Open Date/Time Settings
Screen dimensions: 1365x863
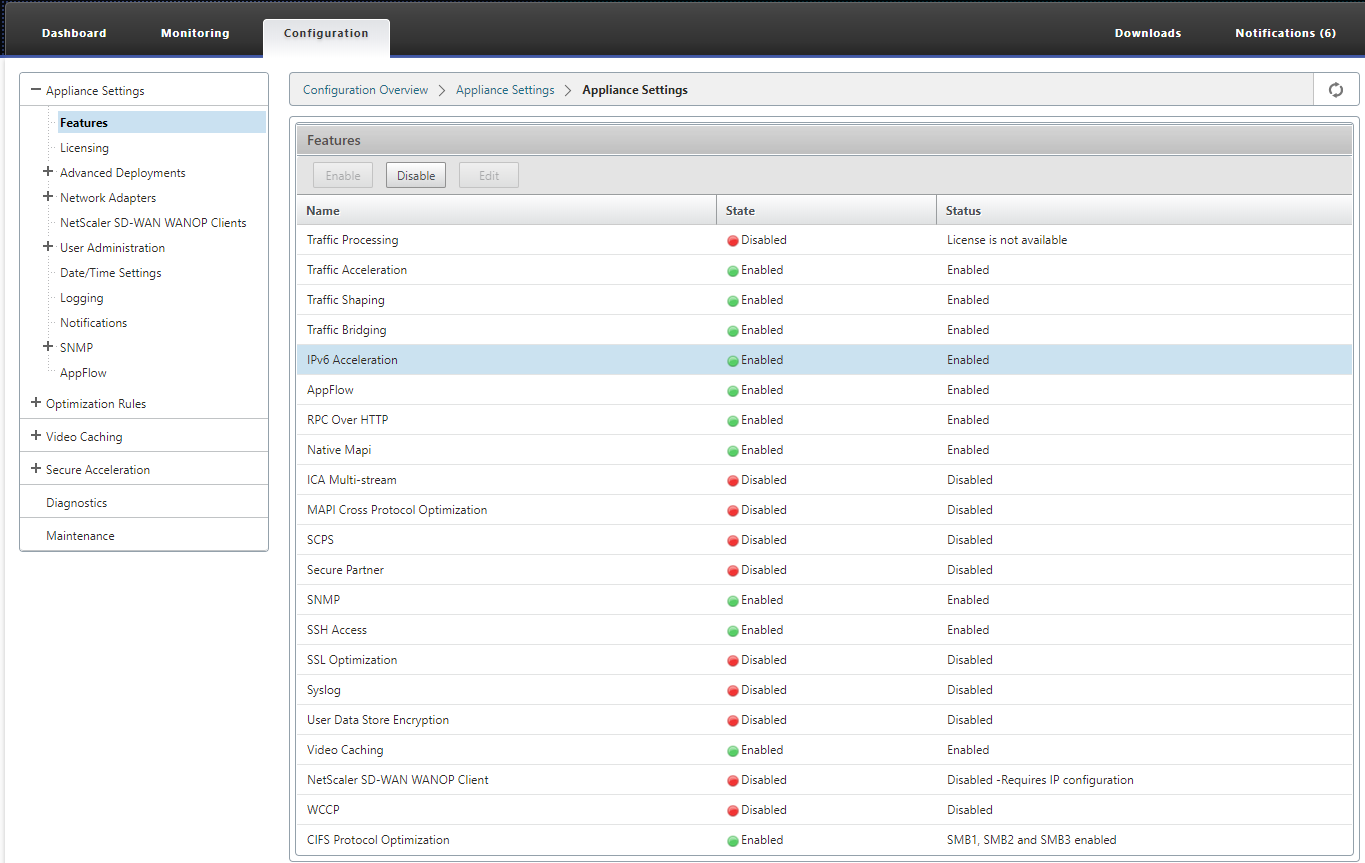click(110, 273)
